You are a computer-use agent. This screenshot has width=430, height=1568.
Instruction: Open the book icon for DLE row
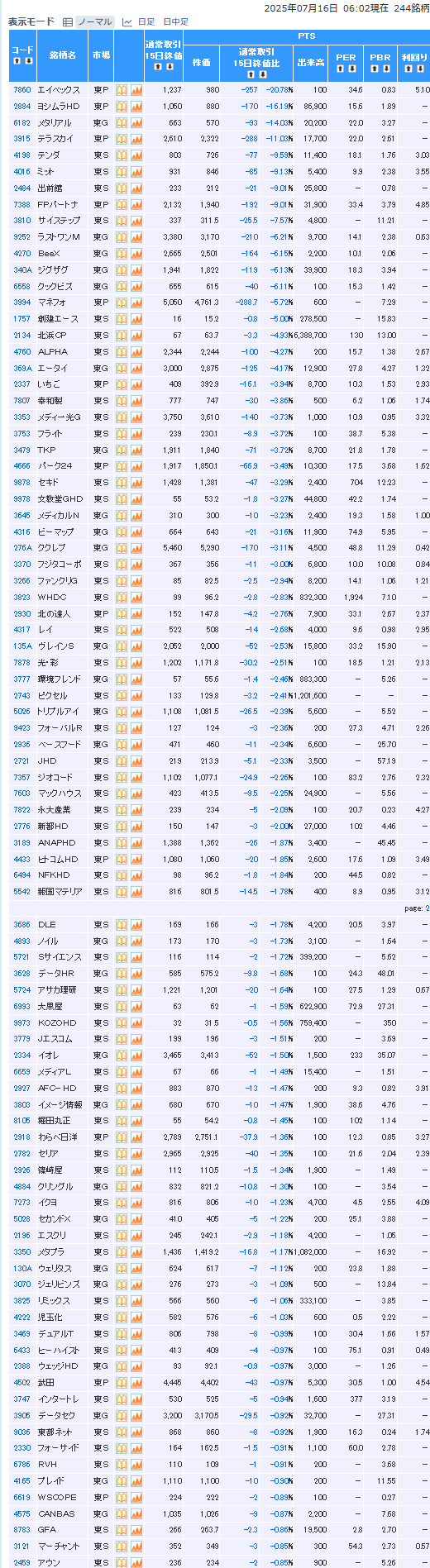[121, 924]
